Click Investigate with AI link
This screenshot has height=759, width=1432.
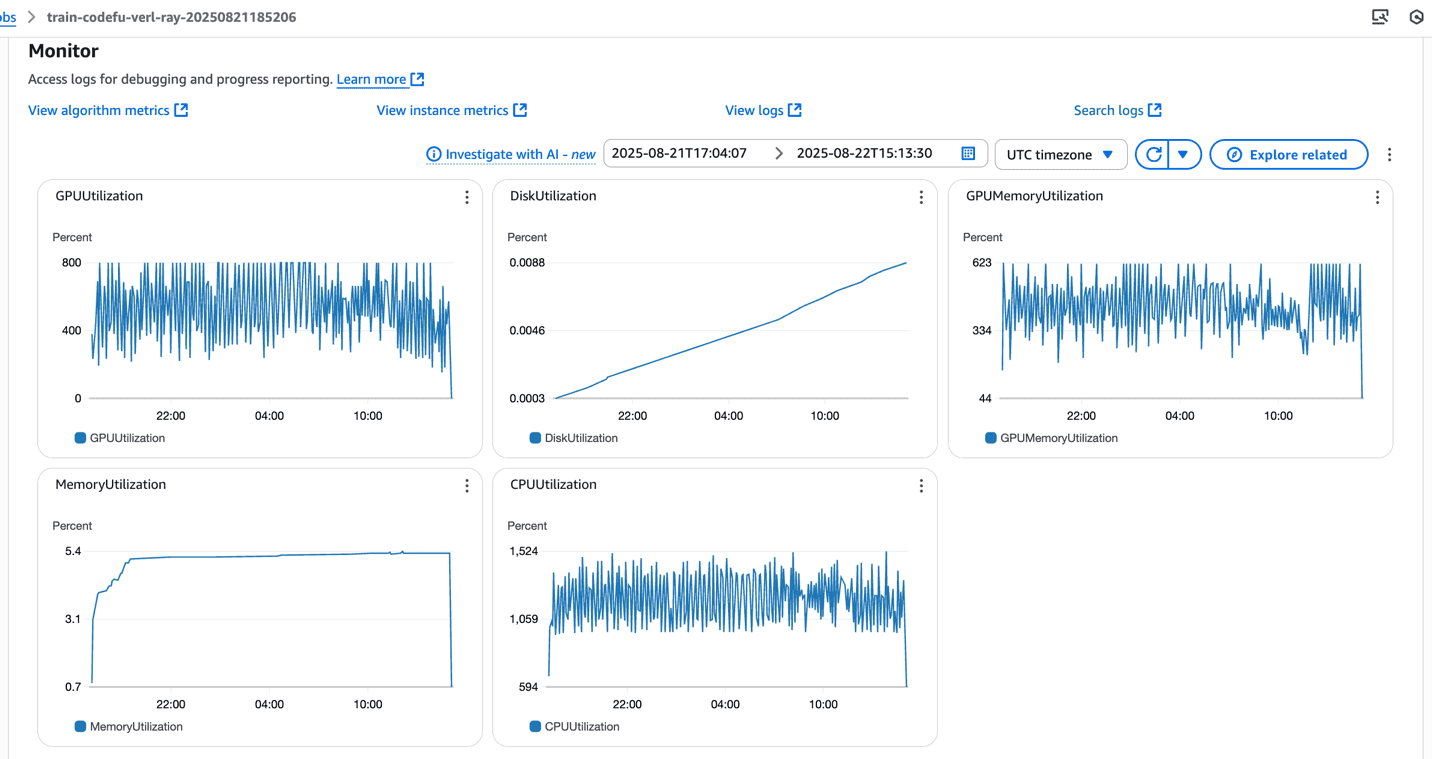pyautogui.click(x=511, y=154)
